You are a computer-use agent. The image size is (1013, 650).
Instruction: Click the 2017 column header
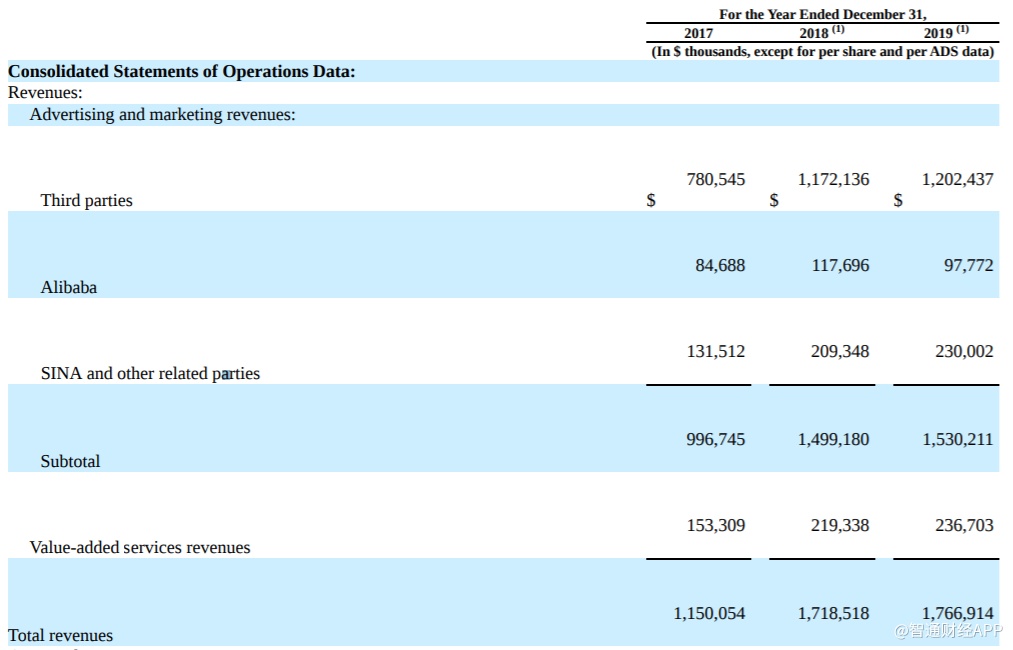point(698,33)
